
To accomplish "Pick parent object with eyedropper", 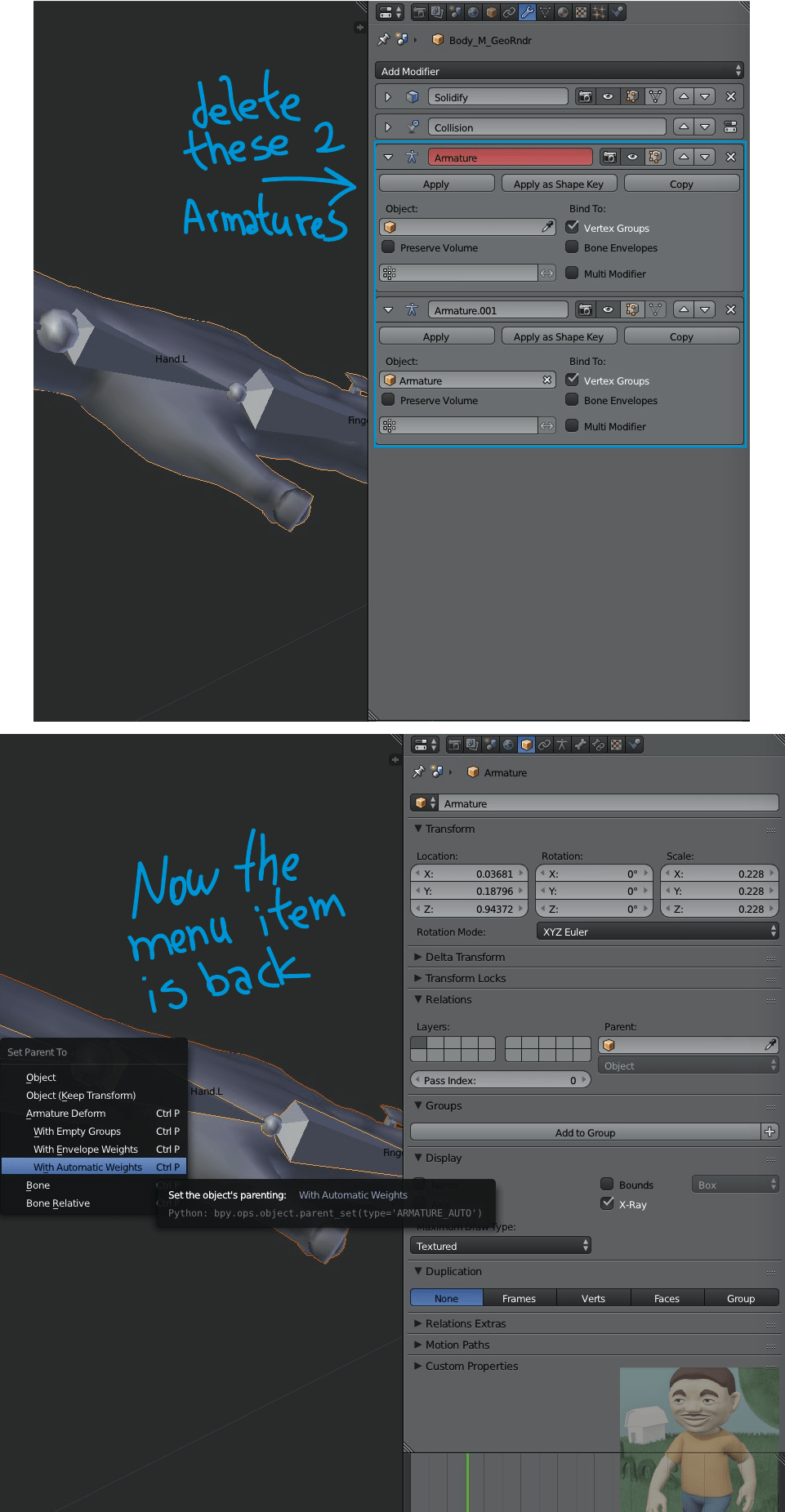I will (769, 1045).
